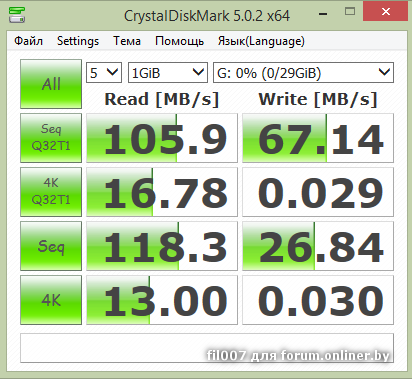
Task: Click the CrystalDiskMark app icon in title bar
Action: point(17,14)
